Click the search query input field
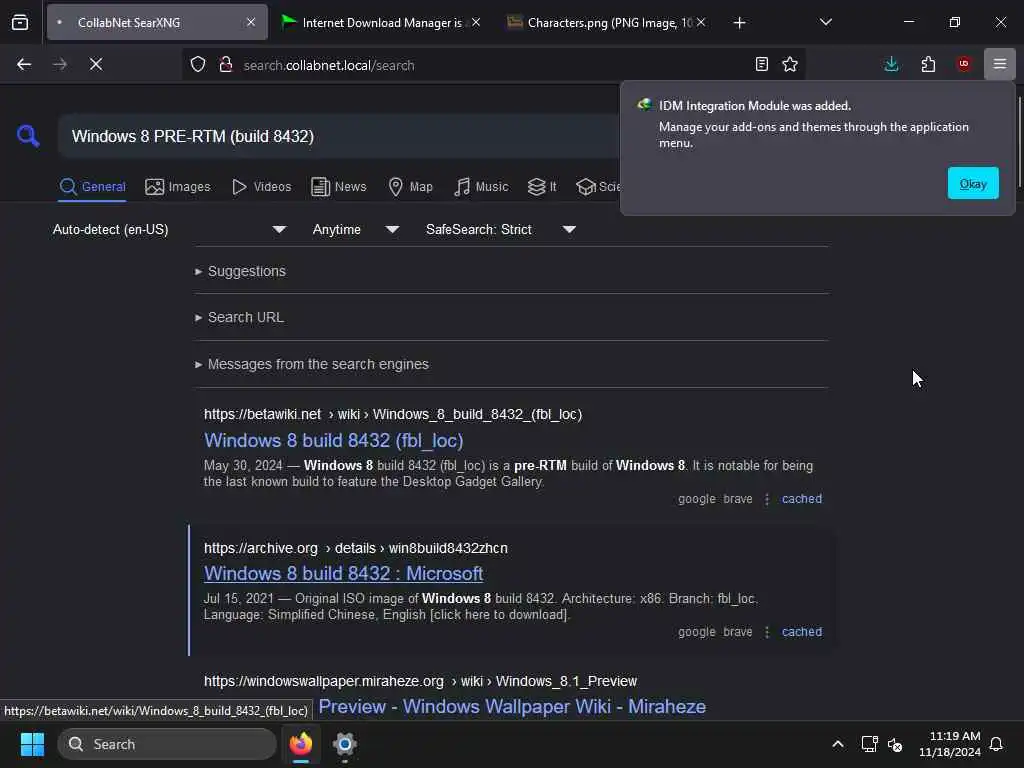 pos(340,136)
